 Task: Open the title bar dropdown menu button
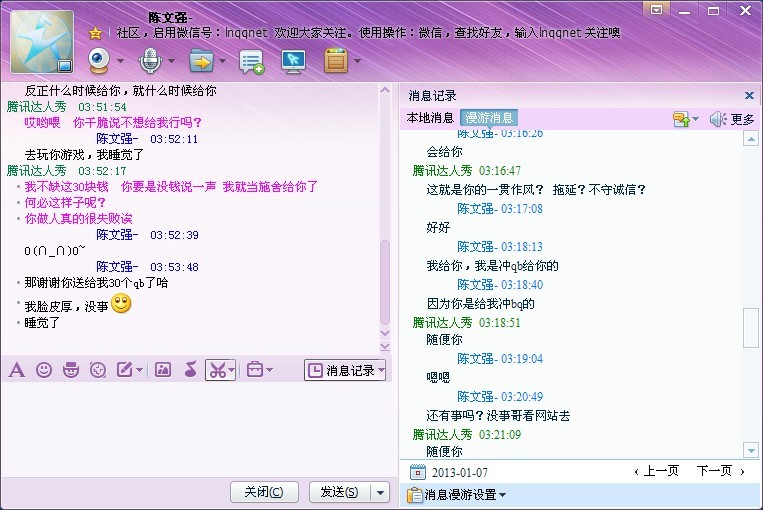point(656,10)
